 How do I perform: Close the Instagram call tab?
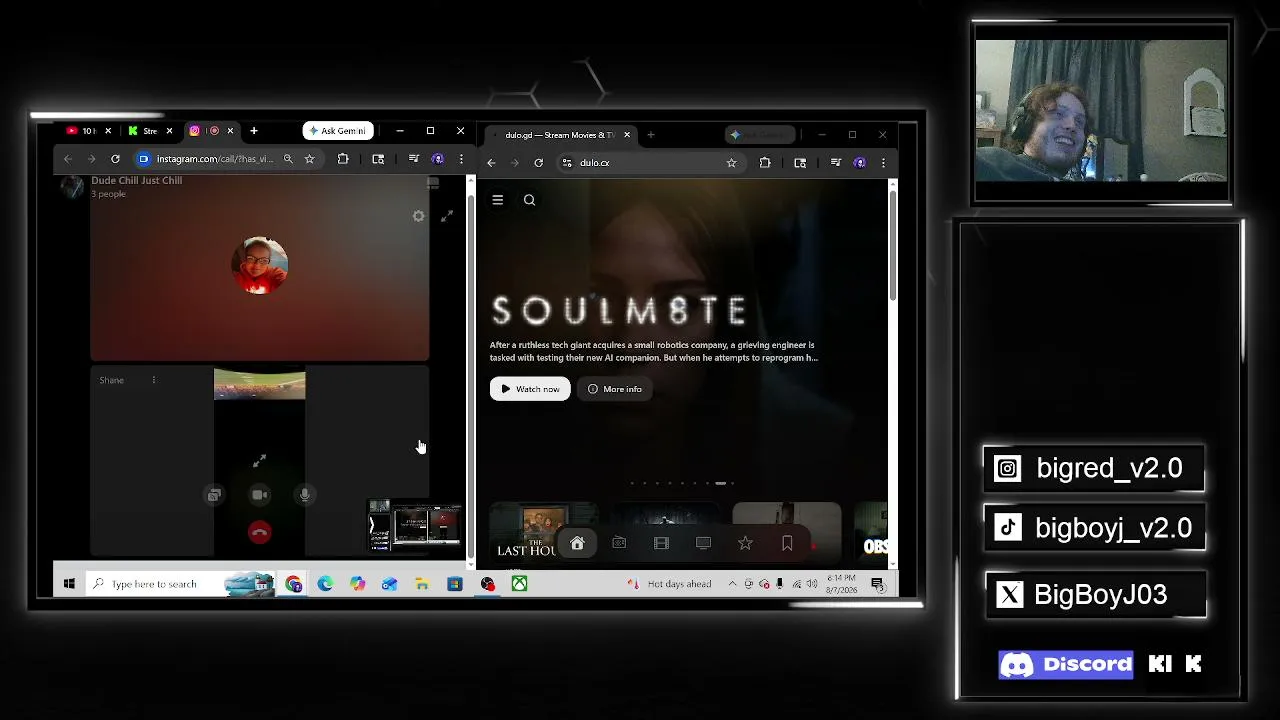click(x=230, y=131)
